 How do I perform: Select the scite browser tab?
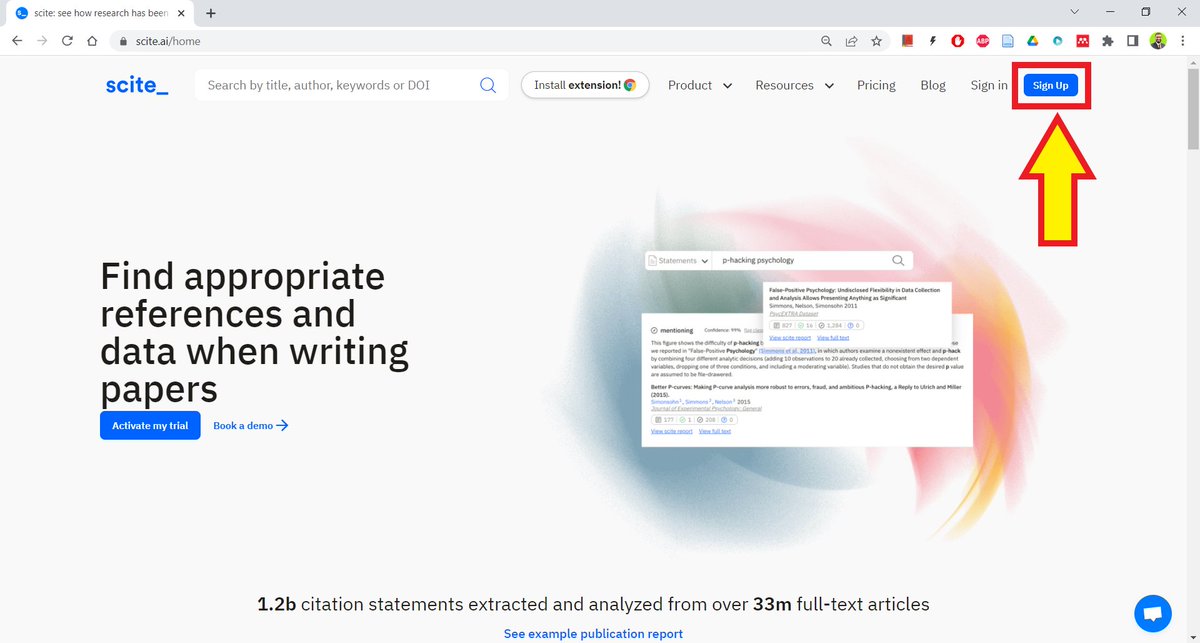click(x=98, y=13)
